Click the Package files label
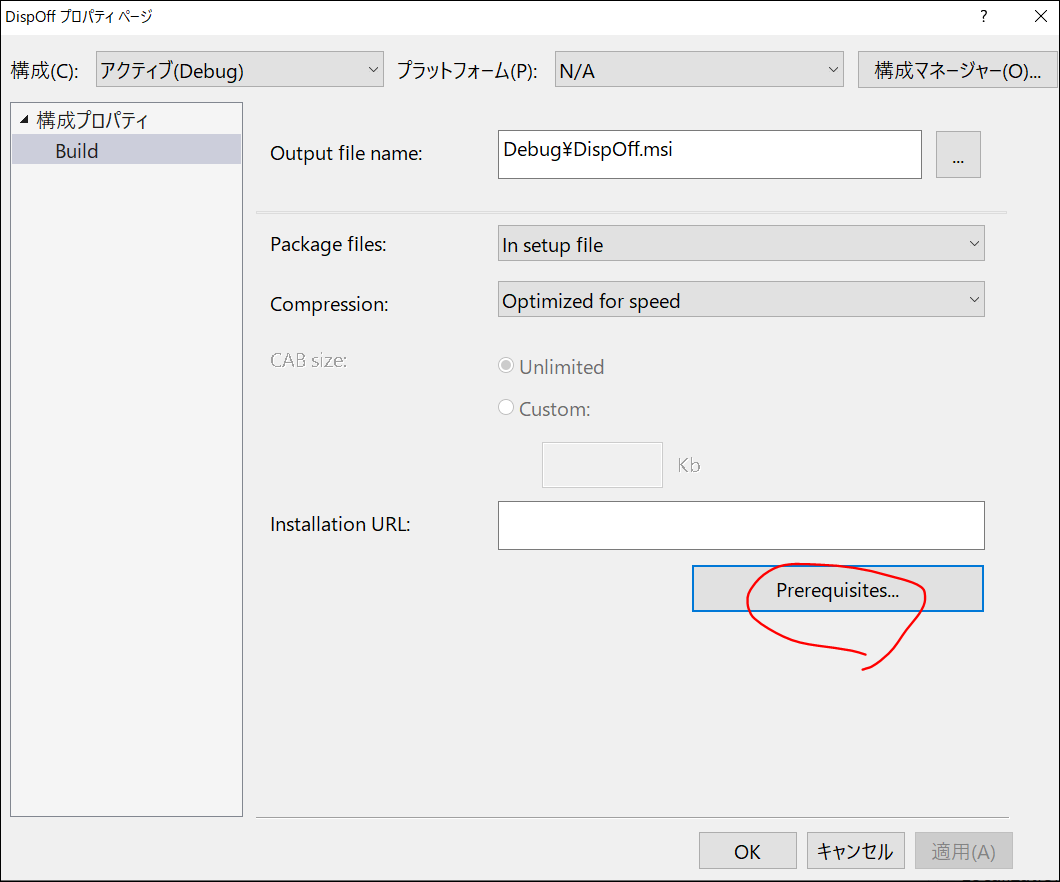 (328, 245)
